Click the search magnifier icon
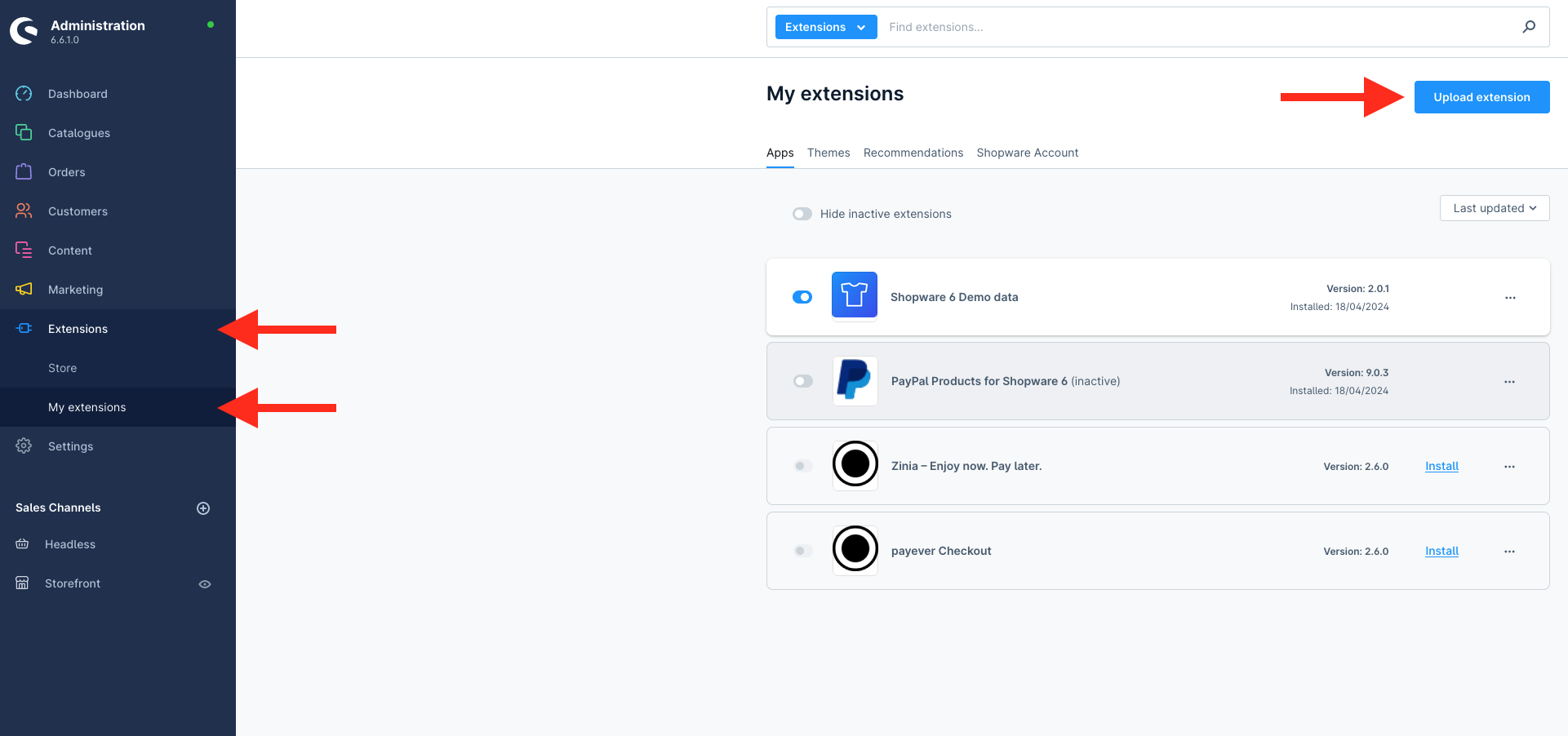 point(1529,27)
